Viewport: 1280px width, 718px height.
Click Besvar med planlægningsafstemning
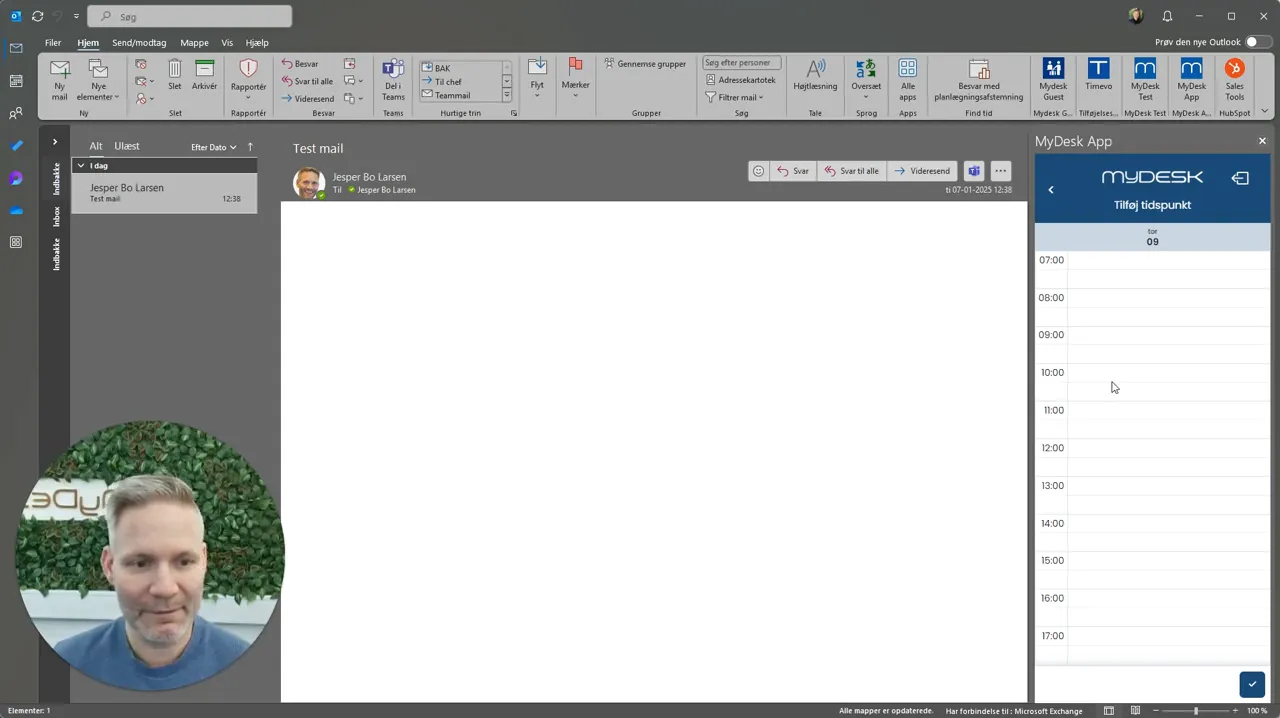[979, 80]
